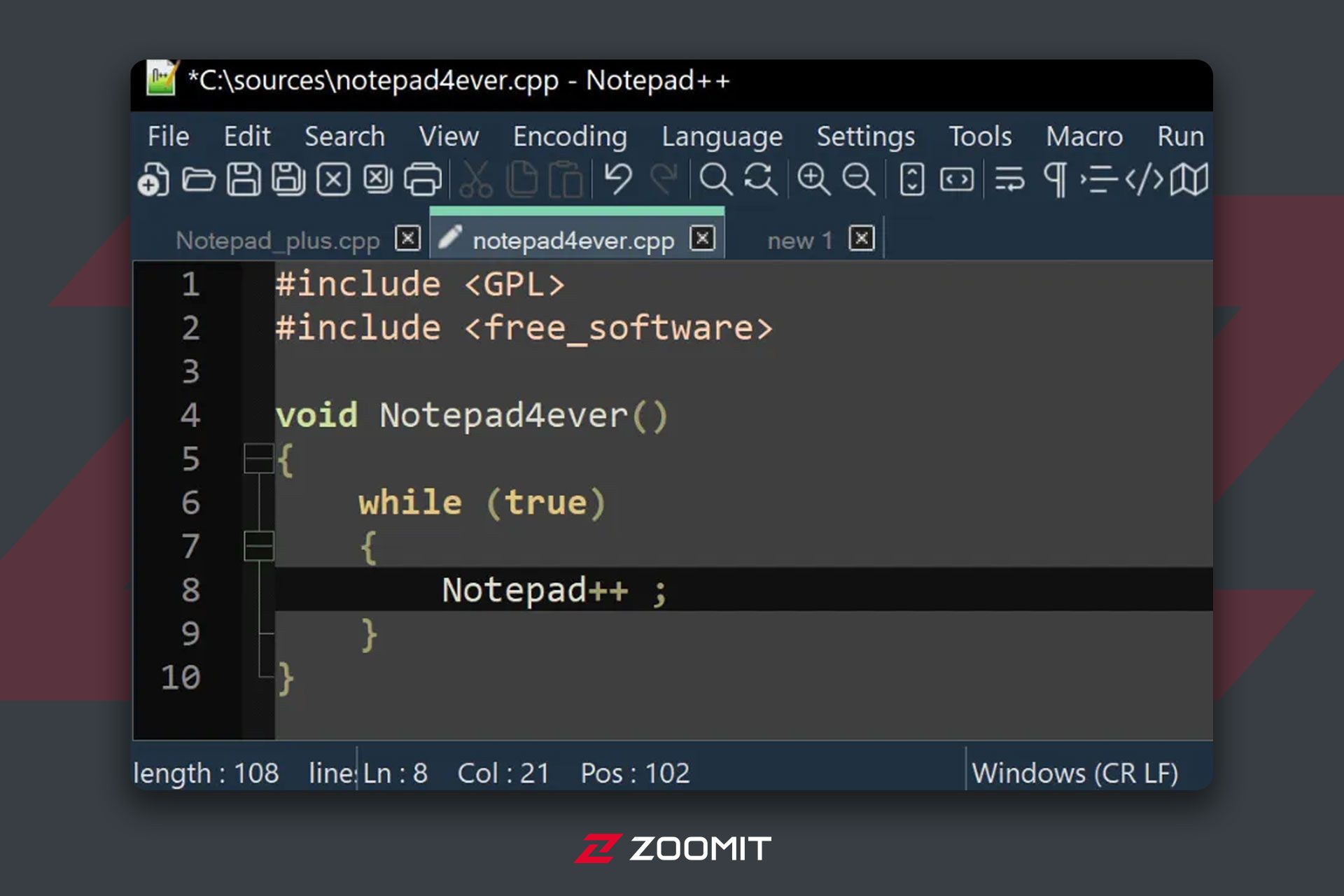
Task: Click the user-defined language code icon
Action: 1144,179
